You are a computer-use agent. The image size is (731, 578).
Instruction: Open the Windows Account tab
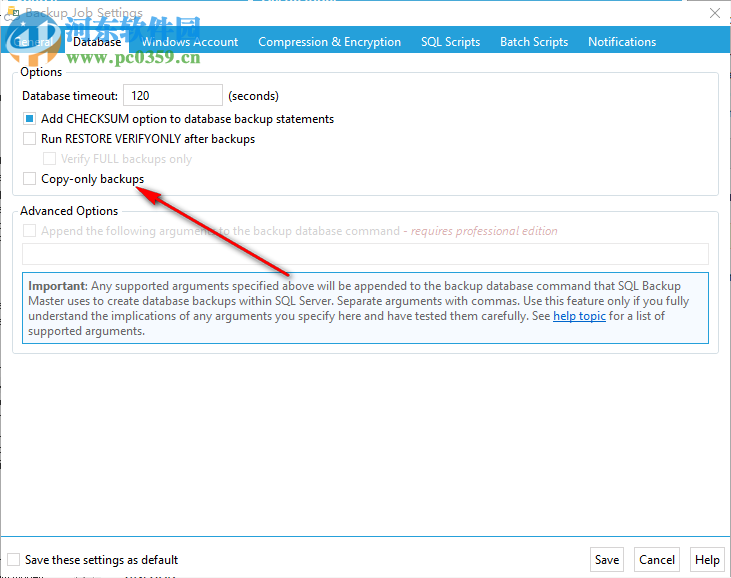click(190, 42)
